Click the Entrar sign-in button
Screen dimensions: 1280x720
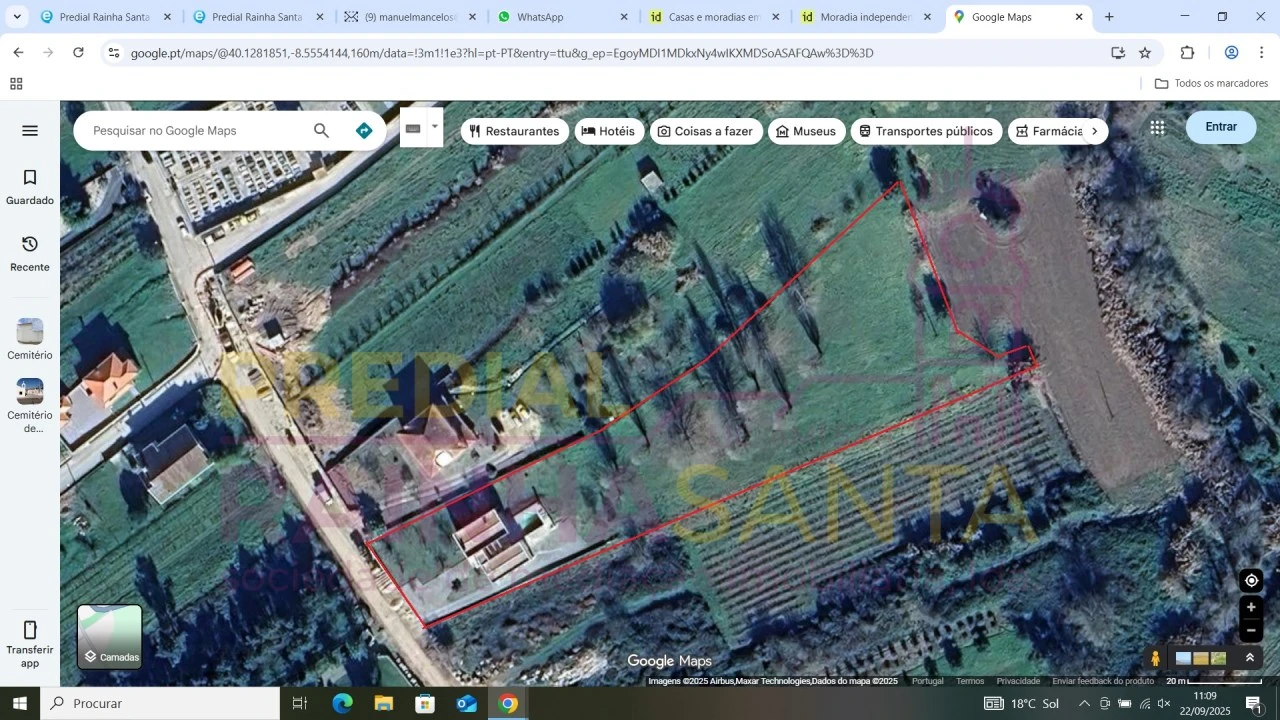click(x=1221, y=127)
